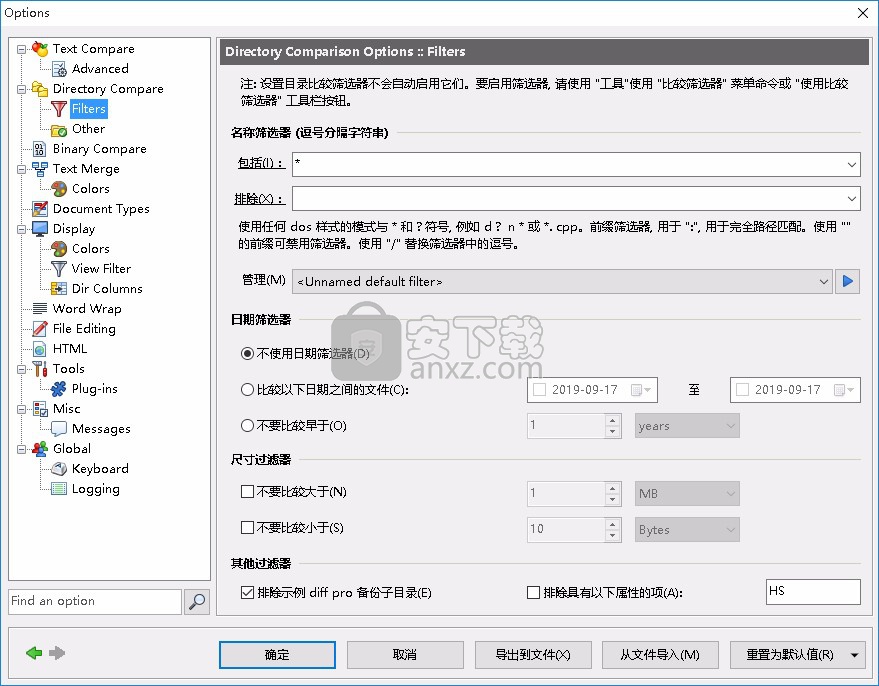The image size is (879, 686).
Task: Click the Binary Compare icon
Action: click(39, 149)
